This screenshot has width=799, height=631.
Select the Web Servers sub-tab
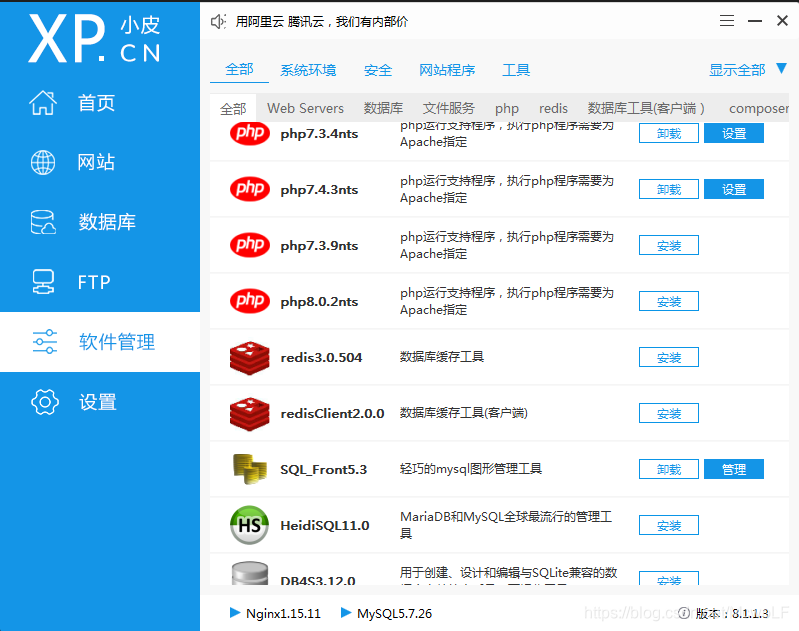(x=305, y=108)
